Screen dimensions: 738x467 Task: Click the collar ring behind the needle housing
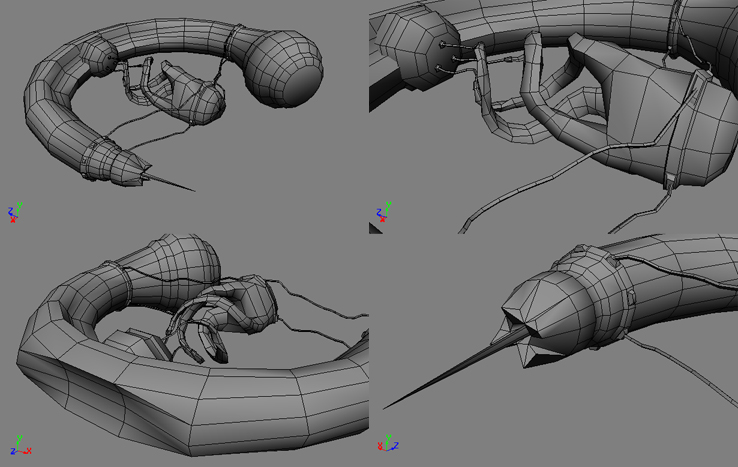[x=612, y=300]
